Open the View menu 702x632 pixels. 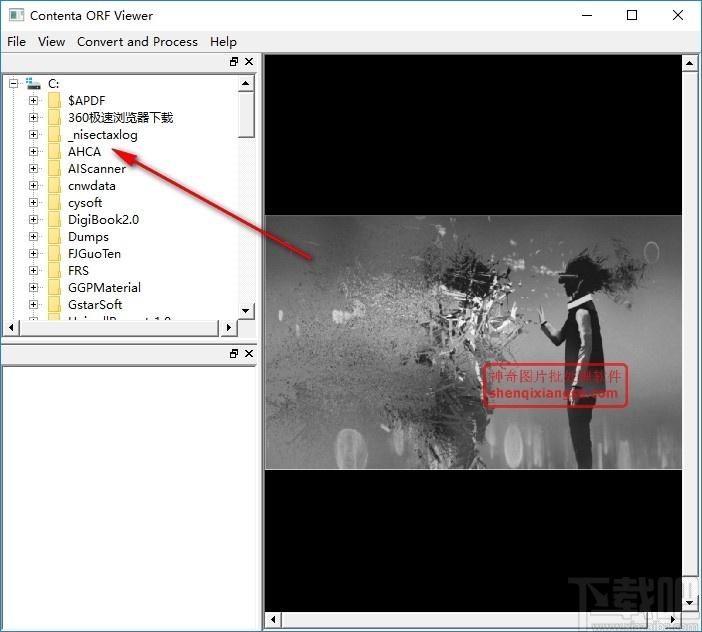click(x=51, y=42)
